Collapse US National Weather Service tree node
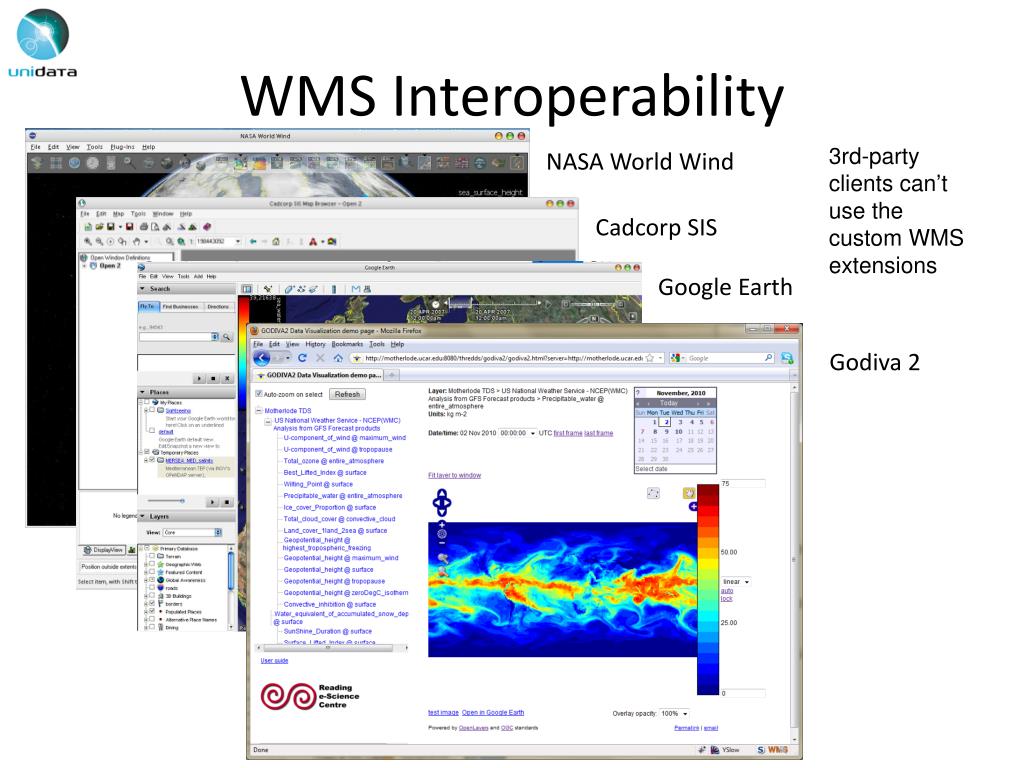 (268, 422)
